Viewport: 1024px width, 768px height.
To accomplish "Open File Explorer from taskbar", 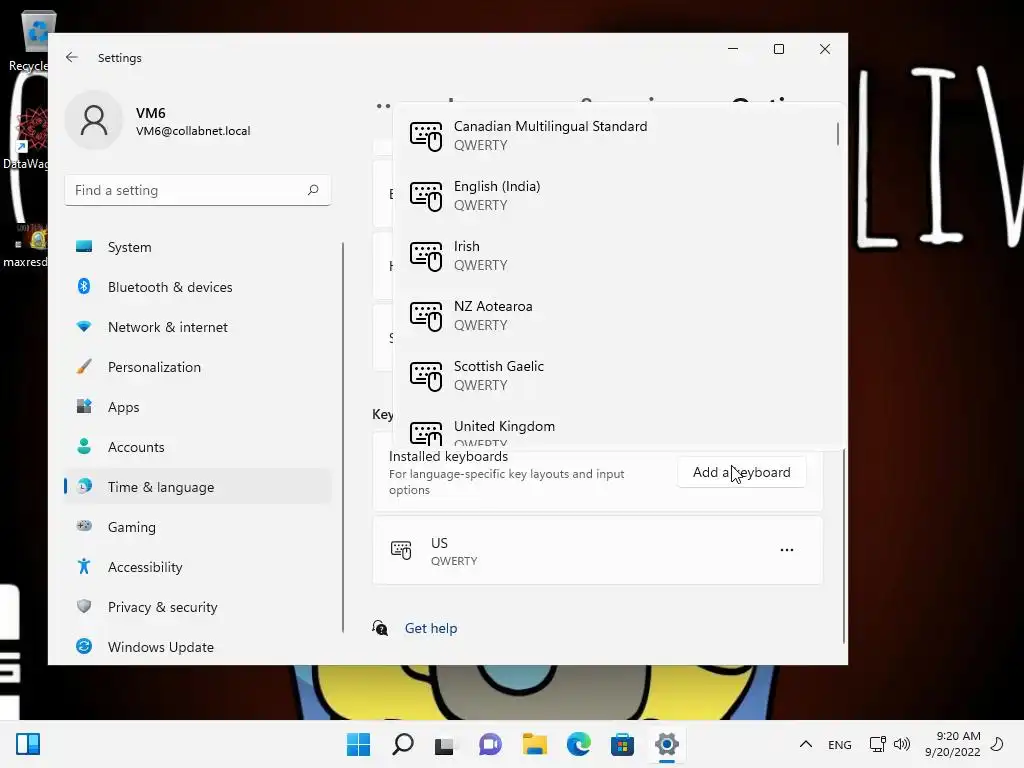I will [x=534, y=744].
